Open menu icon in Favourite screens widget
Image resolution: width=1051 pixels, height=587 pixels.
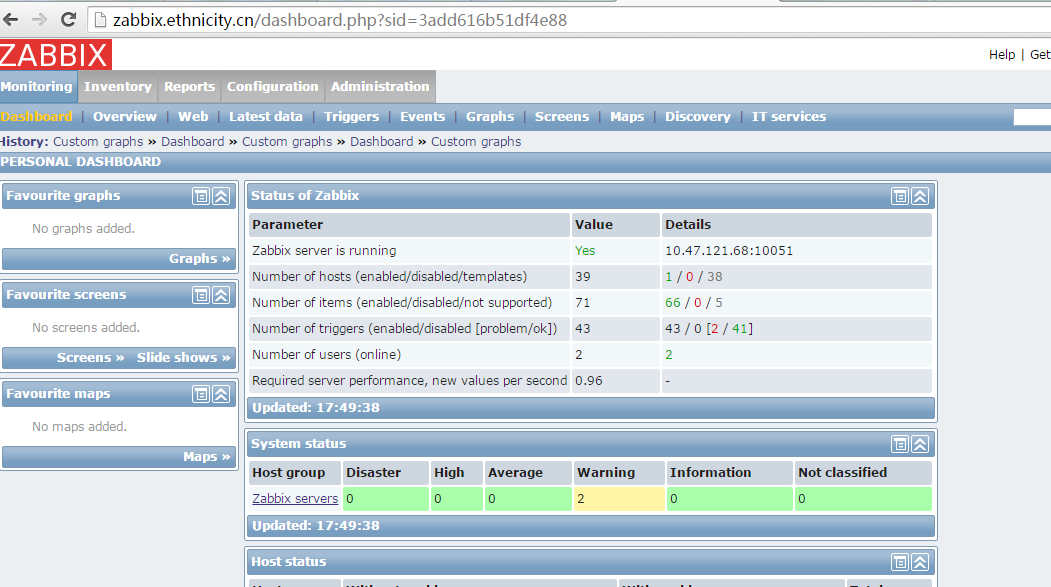[x=201, y=295]
